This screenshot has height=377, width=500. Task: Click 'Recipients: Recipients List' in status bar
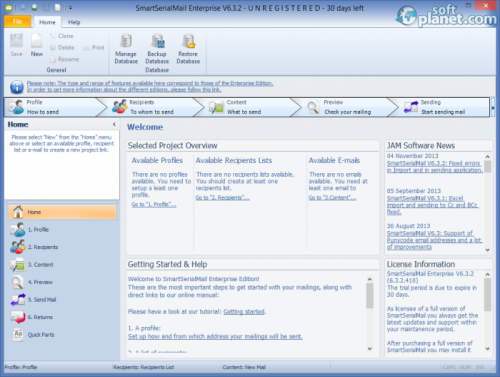click(144, 367)
